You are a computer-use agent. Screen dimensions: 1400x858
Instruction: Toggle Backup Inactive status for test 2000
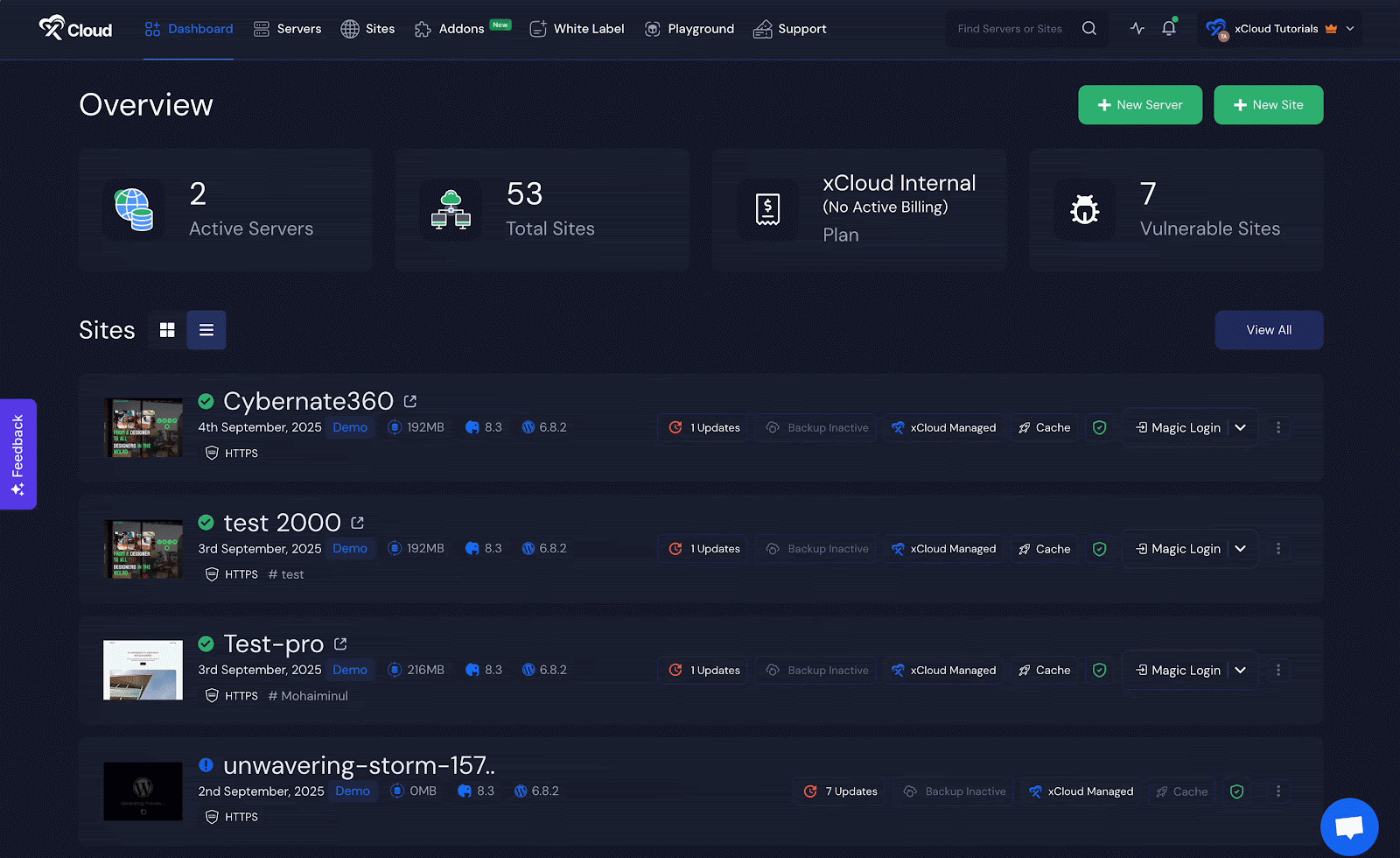815,548
